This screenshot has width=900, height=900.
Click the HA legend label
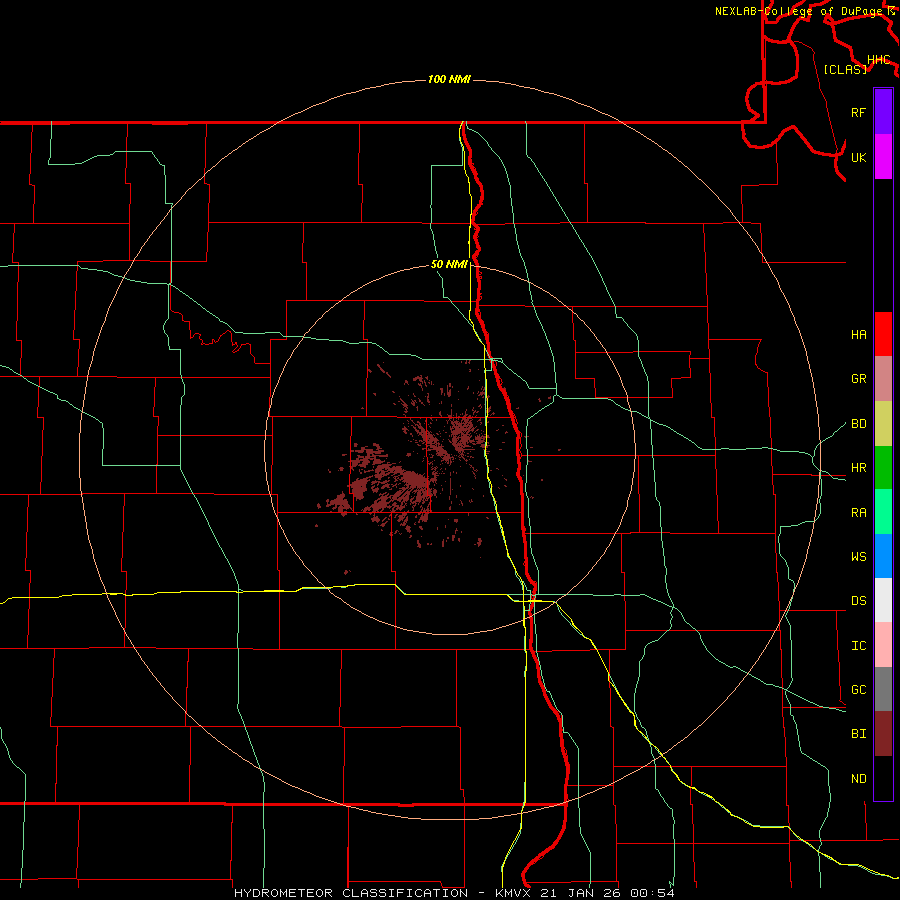point(858,335)
